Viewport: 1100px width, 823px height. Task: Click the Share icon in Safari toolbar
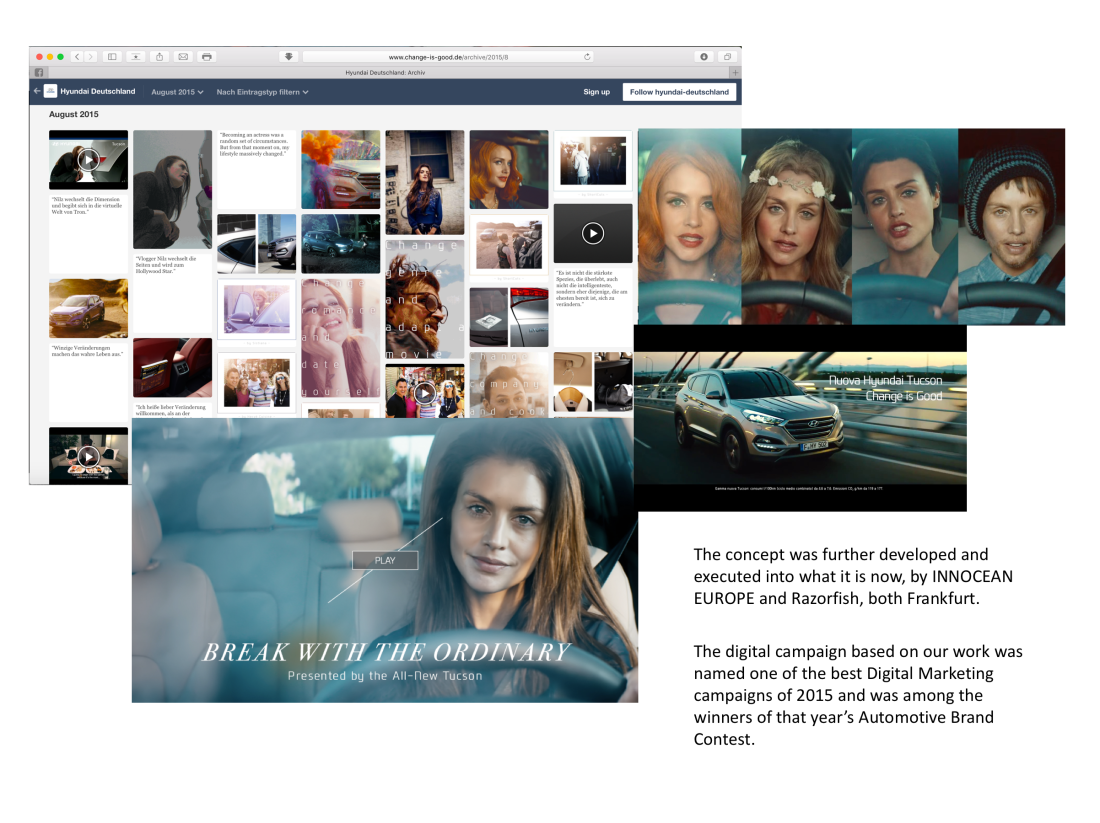coord(159,57)
